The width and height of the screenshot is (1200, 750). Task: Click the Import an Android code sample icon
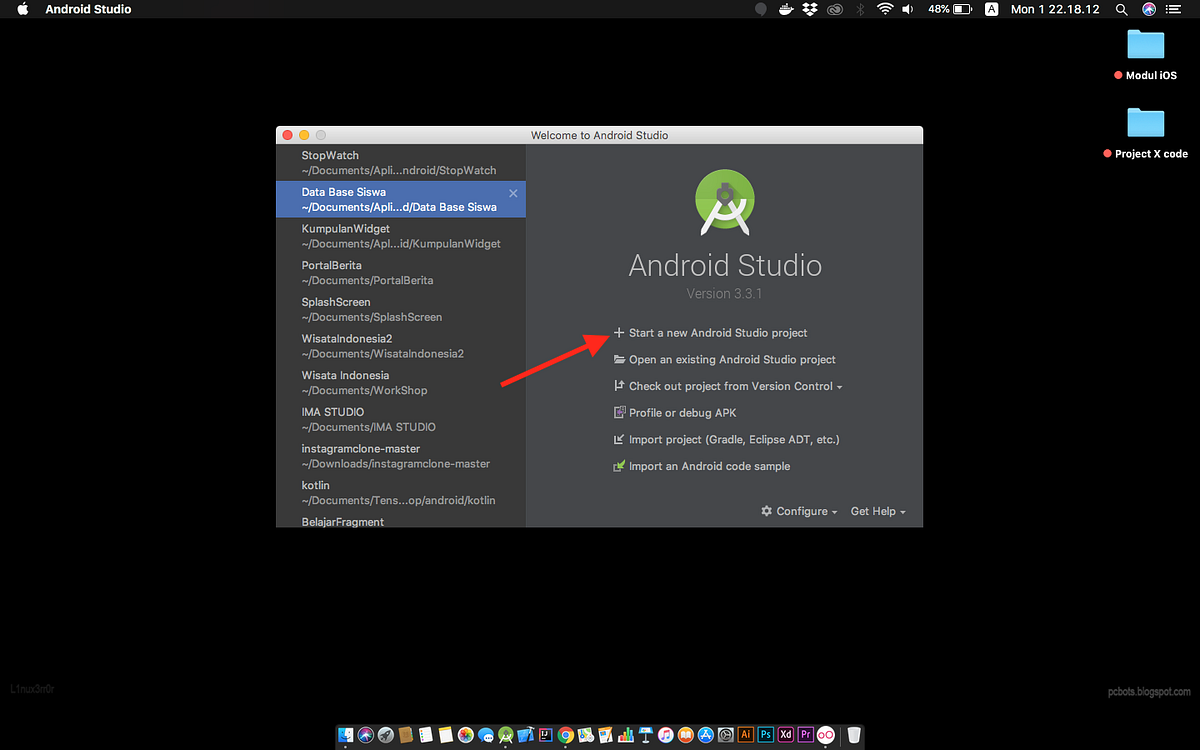point(620,466)
